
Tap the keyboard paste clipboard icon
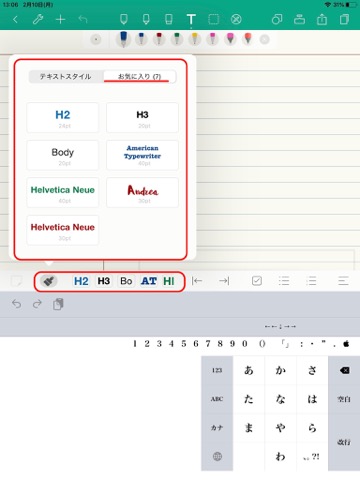coord(58,304)
